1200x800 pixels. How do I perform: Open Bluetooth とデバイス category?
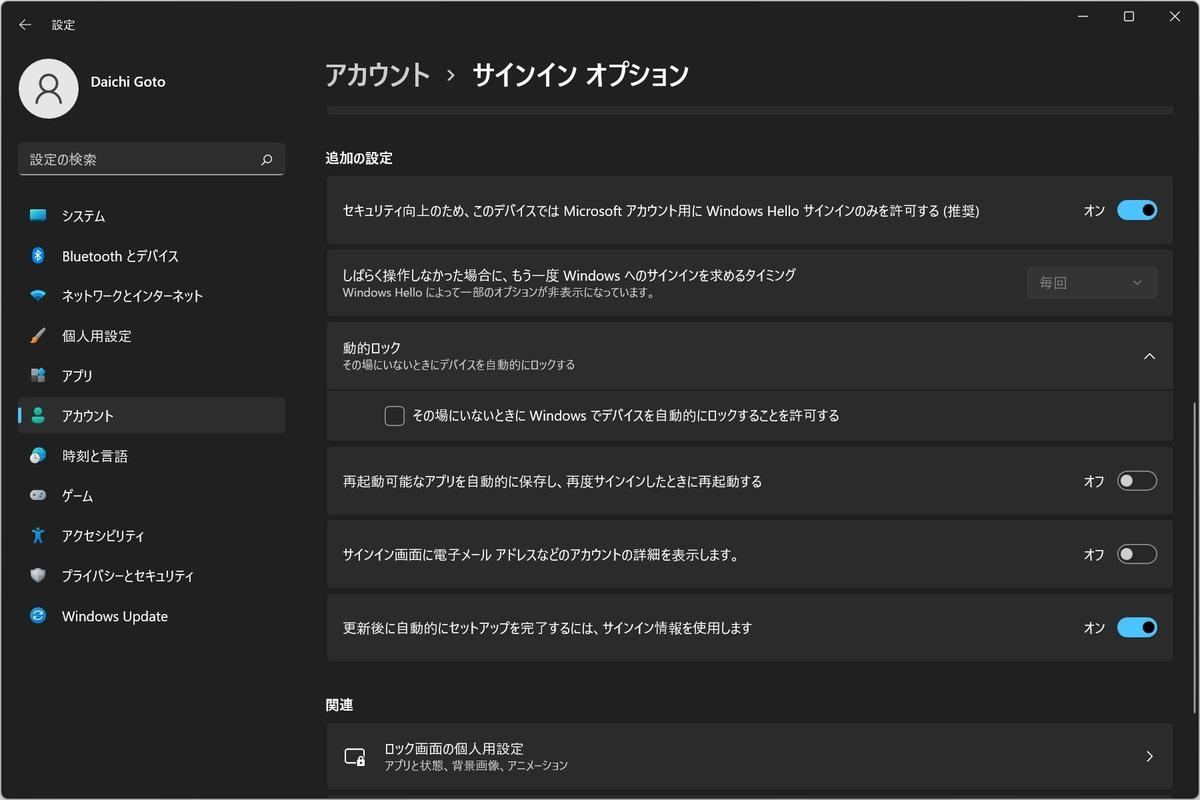point(152,256)
